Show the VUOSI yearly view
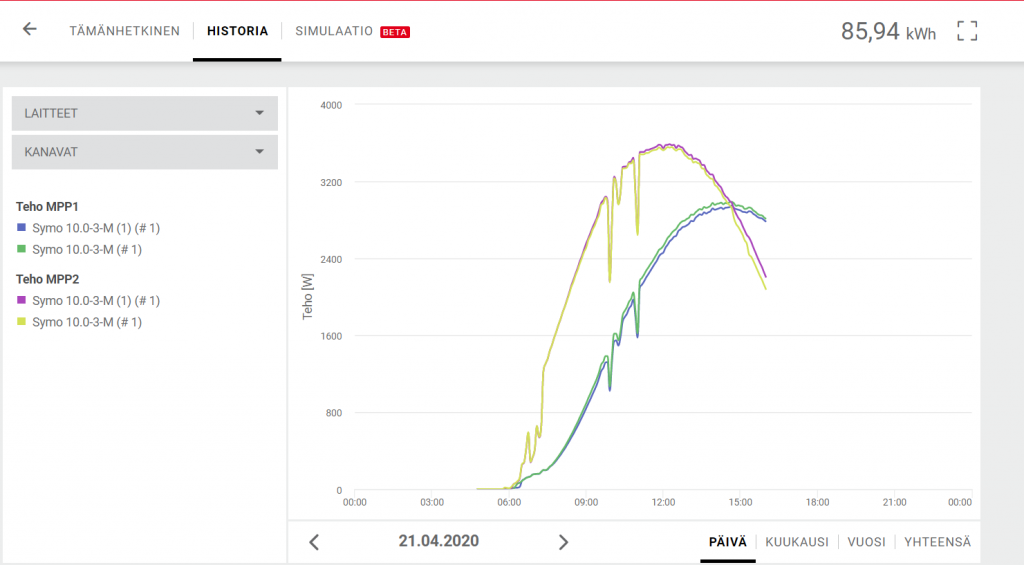Screen dimensions: 1024x565 tap(866, 541)
